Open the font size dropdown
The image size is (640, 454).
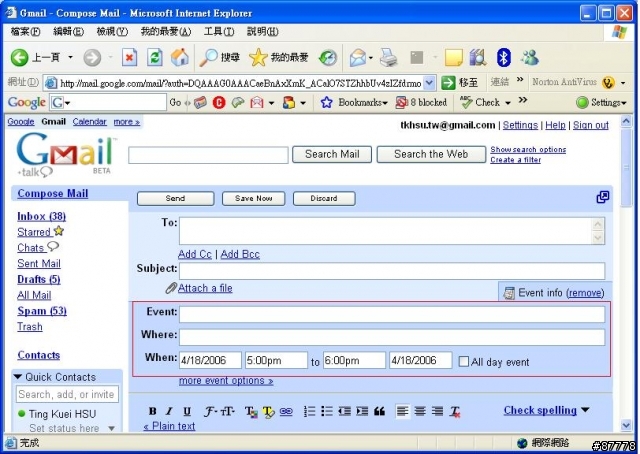228,411
